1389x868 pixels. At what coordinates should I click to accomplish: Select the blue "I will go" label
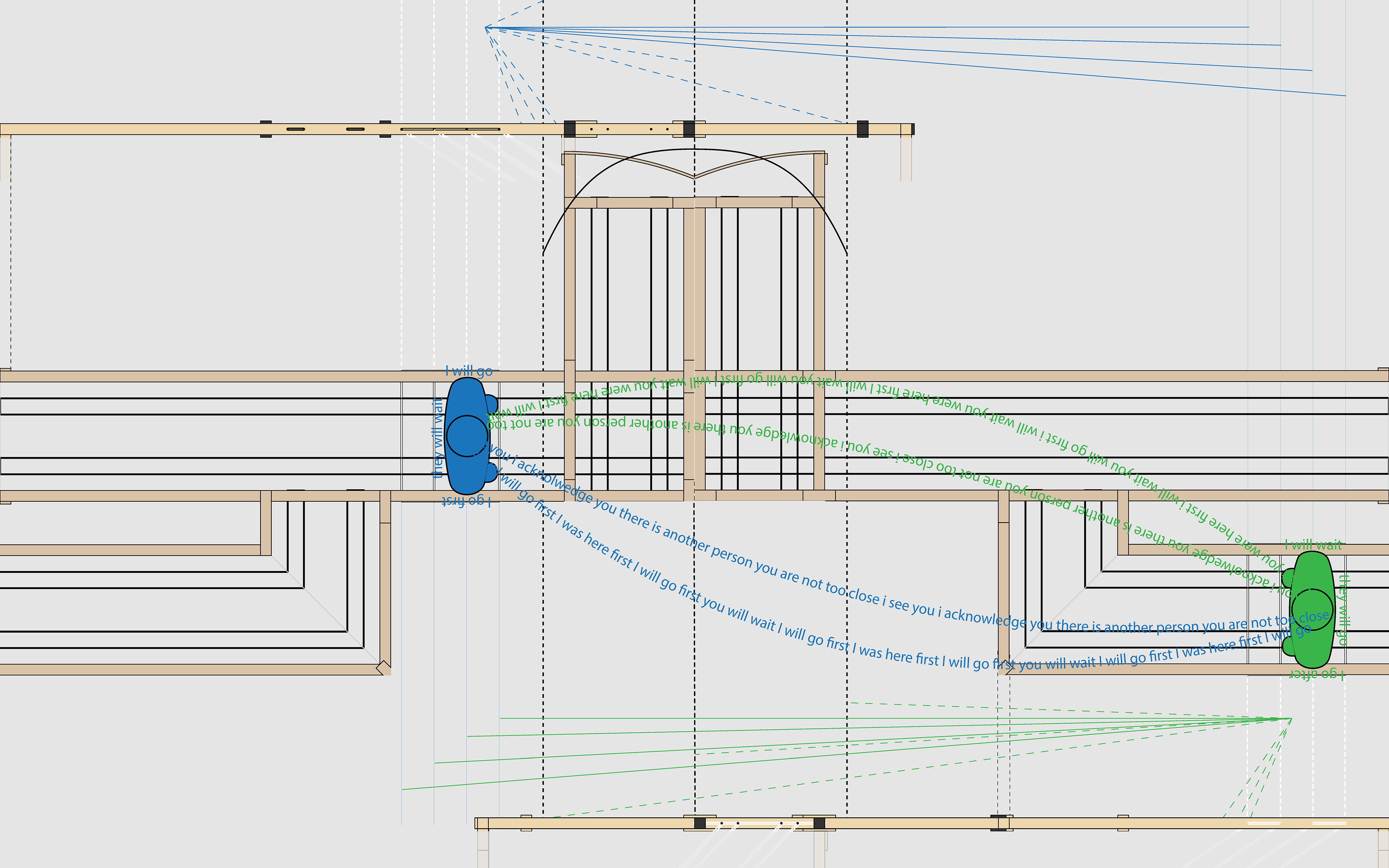point(469,371)
